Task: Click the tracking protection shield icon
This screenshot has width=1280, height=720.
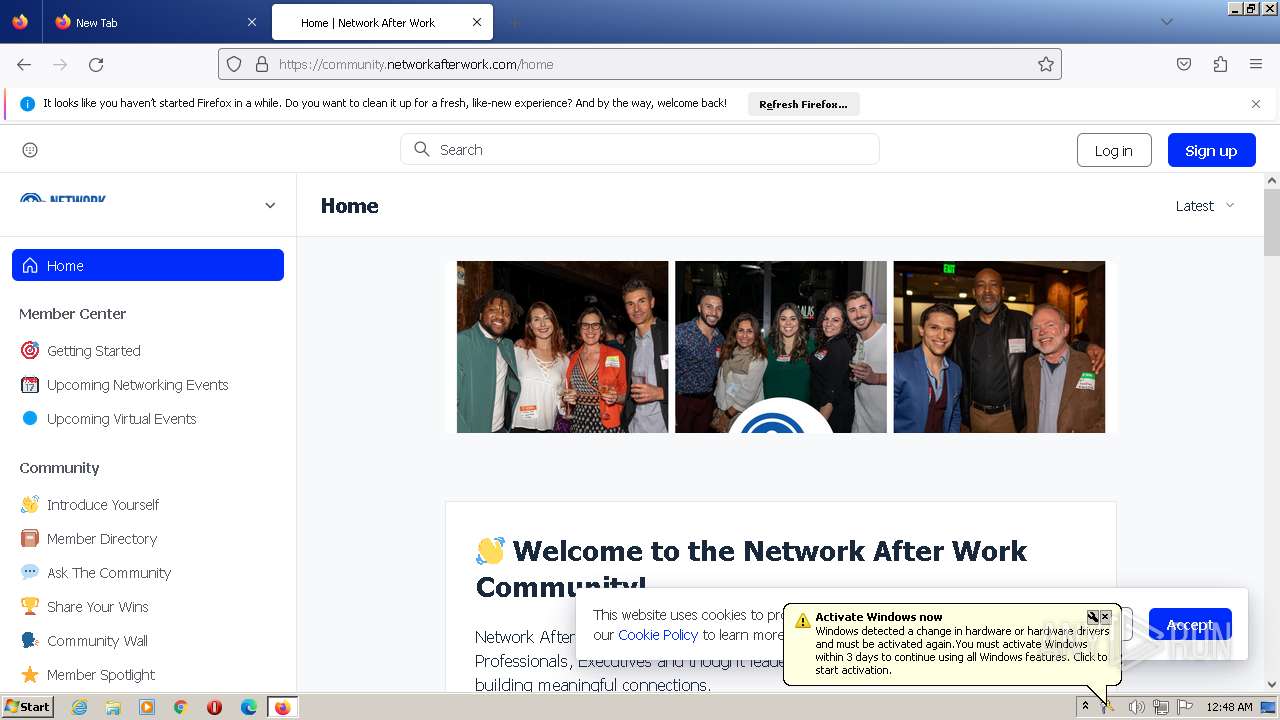Action: pos(234,64)
